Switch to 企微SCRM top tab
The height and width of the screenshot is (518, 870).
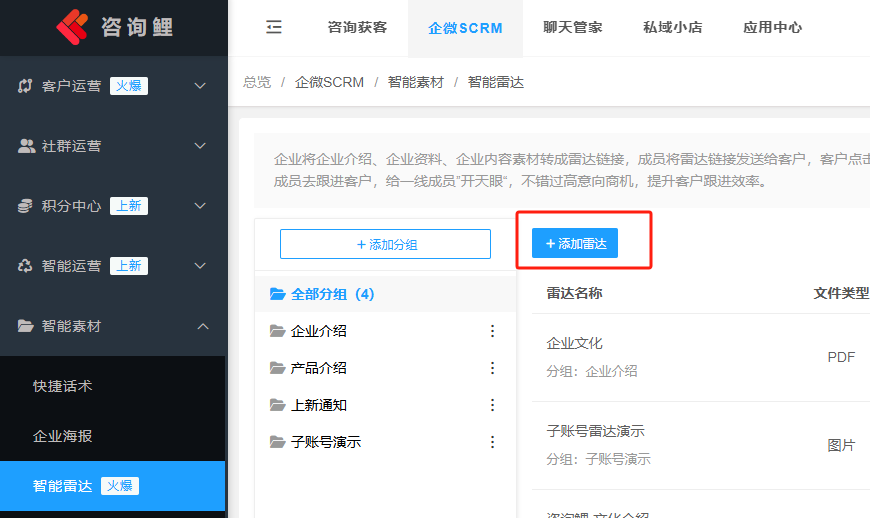click(465, 28)
